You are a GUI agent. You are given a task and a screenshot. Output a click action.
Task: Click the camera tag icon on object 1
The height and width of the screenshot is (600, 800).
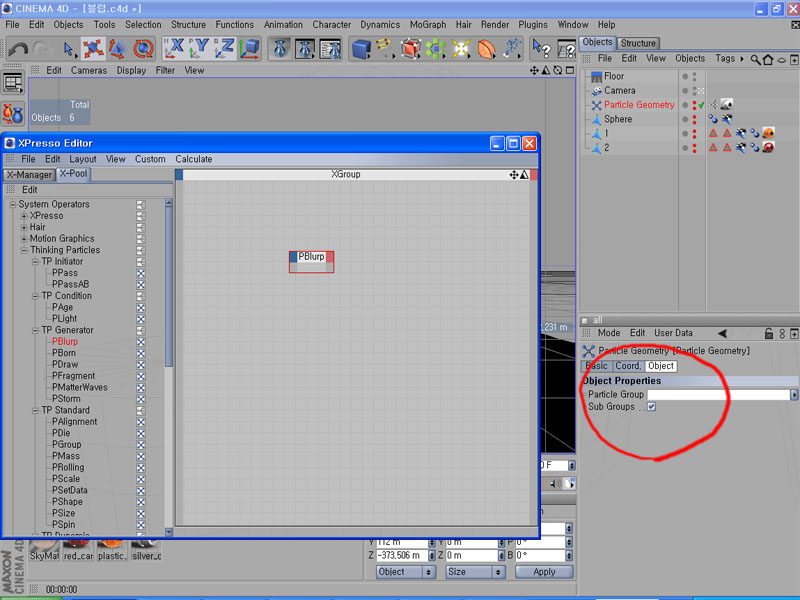click(x=741, y=133)
